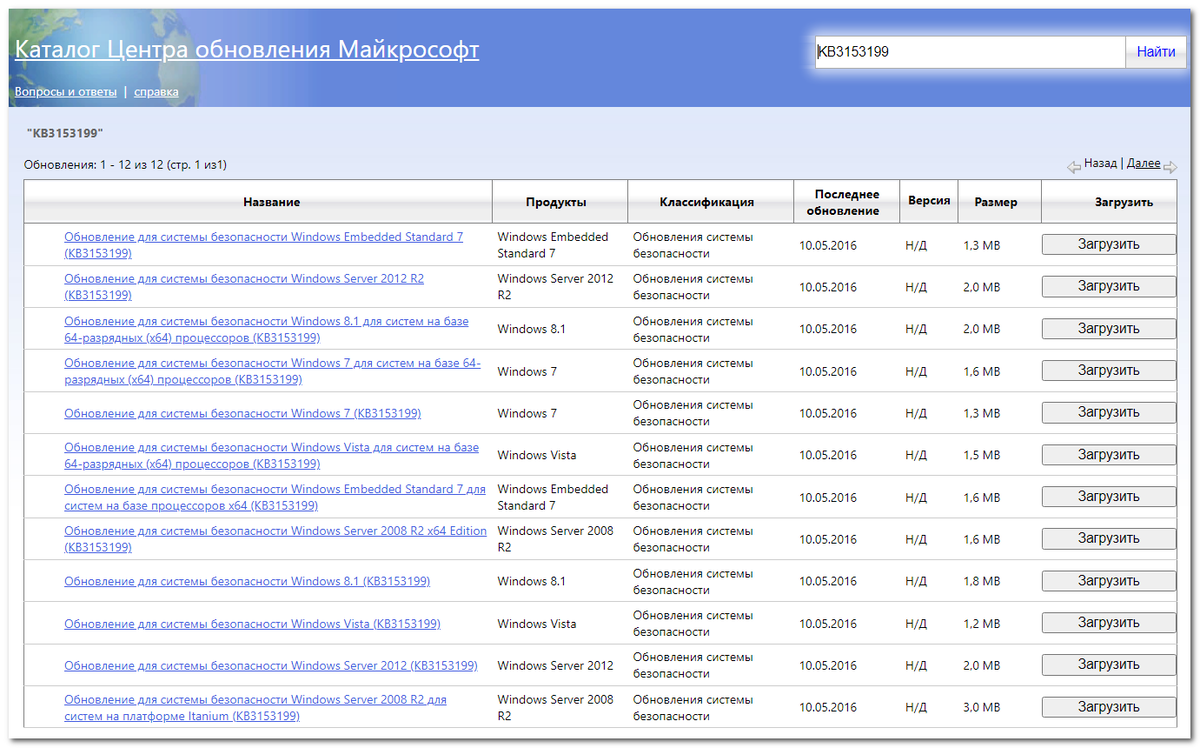The height and width of the screenshot is (748, 1200).
Task: Sort by Последнее обновление column header
Action: [846, 202]
